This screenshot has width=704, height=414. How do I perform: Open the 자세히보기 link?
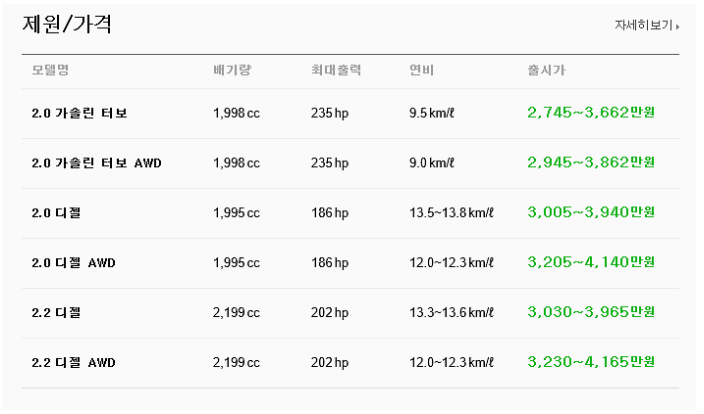[647, 25]
